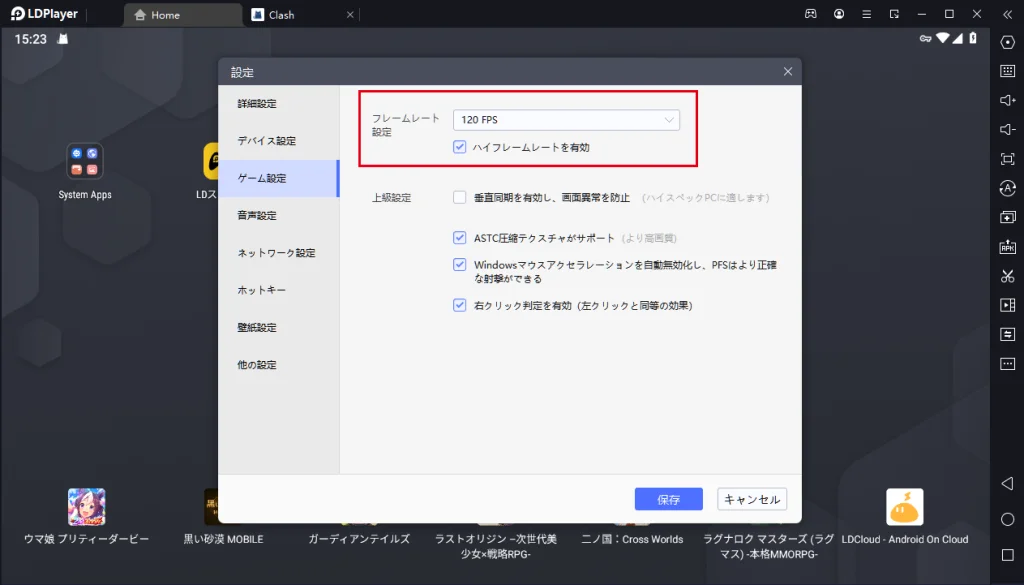Click the Install APK icon in sidebar
The width and height of the screenshot is (1024, 585).
(1008, 246)
